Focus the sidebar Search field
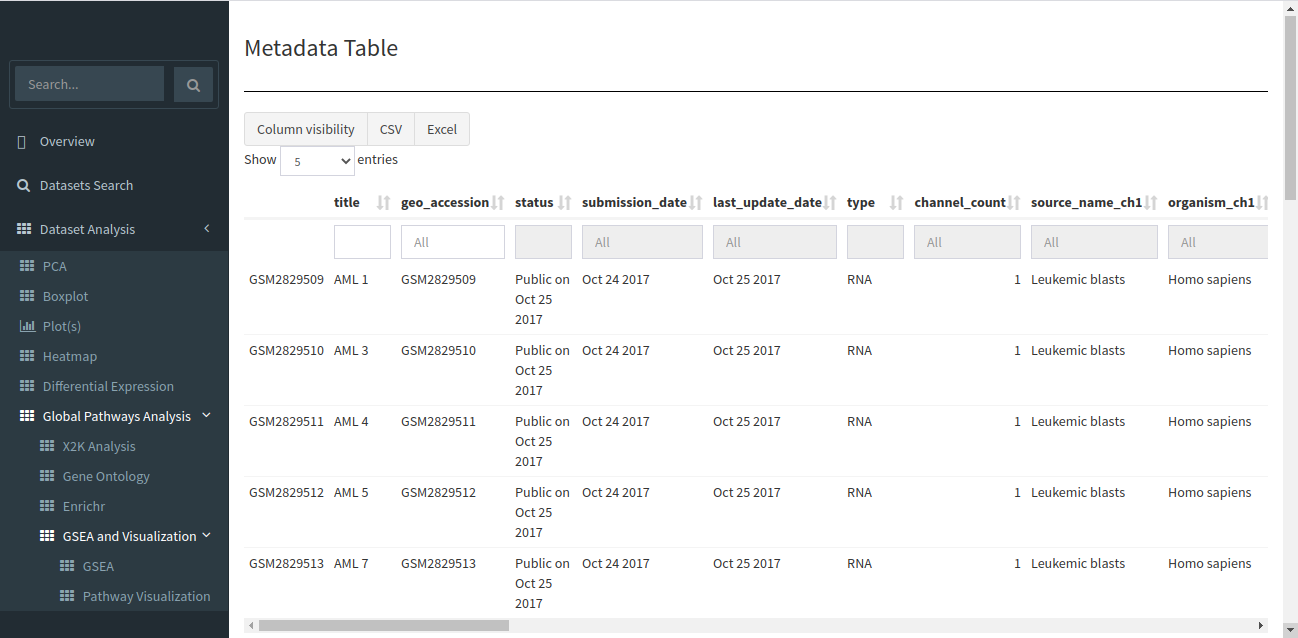The height and width of the screenshot is (638, 1298). (89, 85)
